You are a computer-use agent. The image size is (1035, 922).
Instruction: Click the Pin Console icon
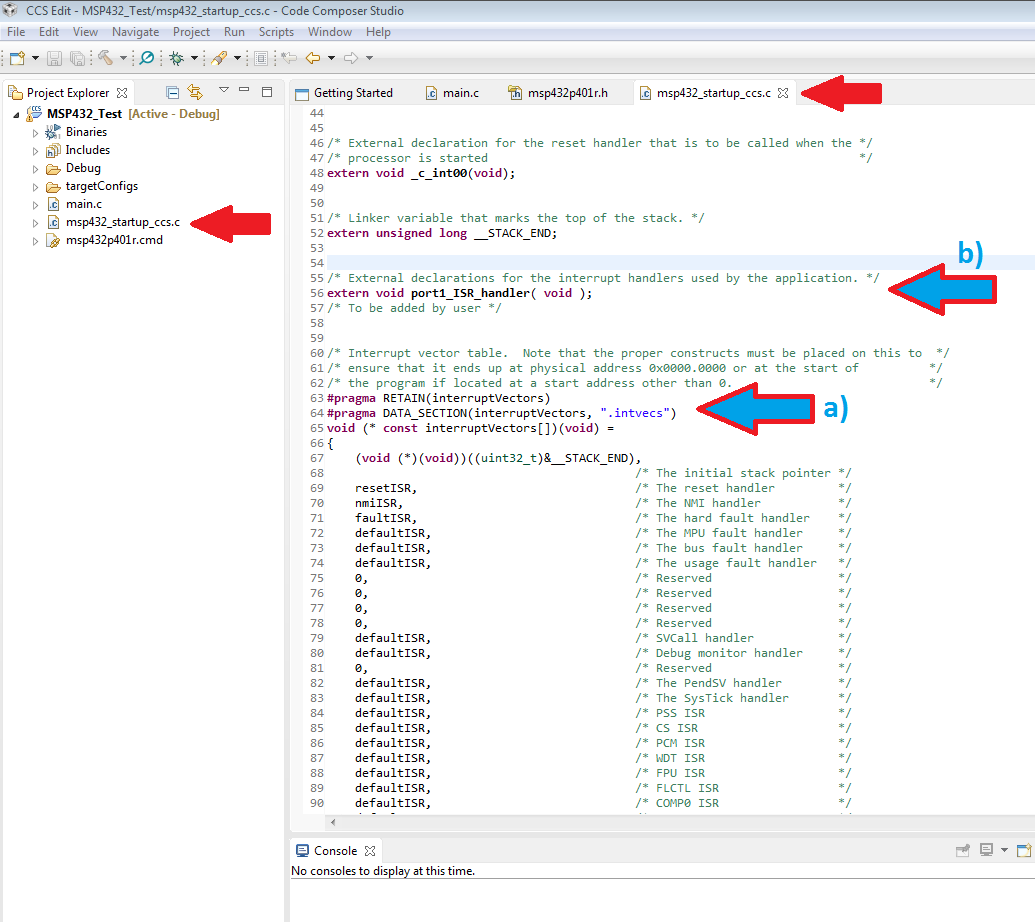point(963,850)
